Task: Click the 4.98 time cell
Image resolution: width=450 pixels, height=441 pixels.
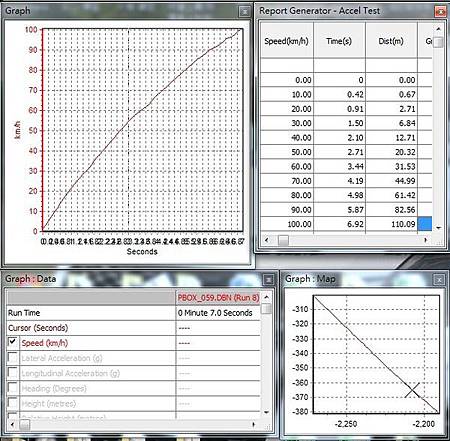Action: click(339, 195)
